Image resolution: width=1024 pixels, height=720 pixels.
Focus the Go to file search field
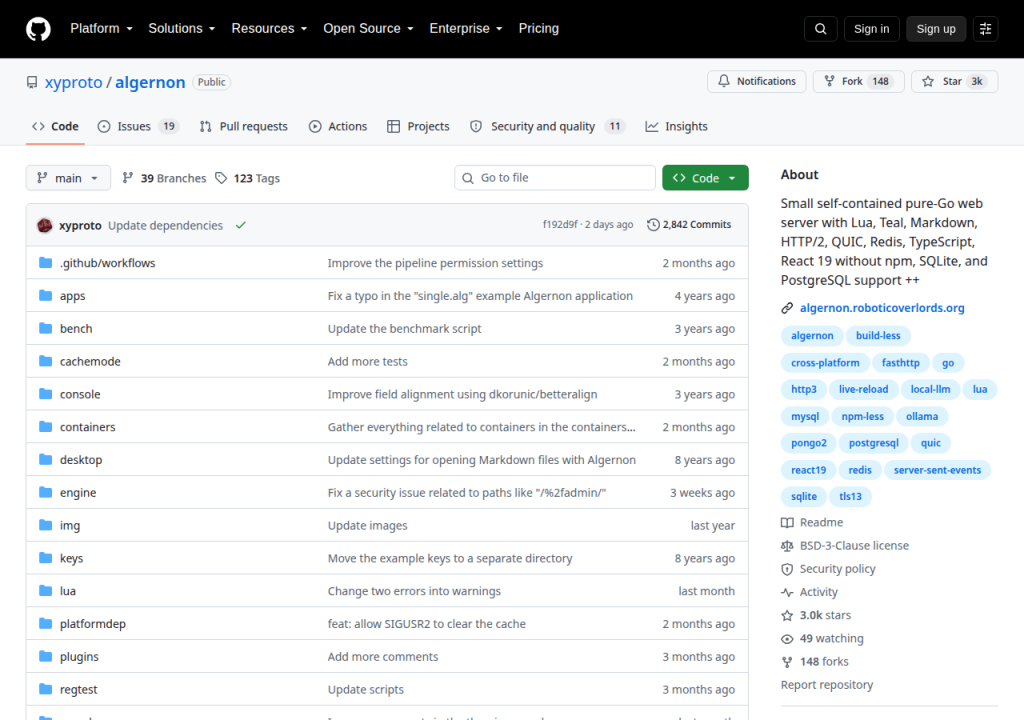click(x=554, y=178)
